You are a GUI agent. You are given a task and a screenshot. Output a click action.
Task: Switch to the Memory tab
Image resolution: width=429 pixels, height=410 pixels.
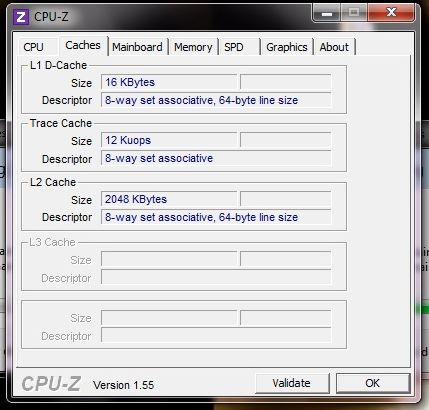193,47
